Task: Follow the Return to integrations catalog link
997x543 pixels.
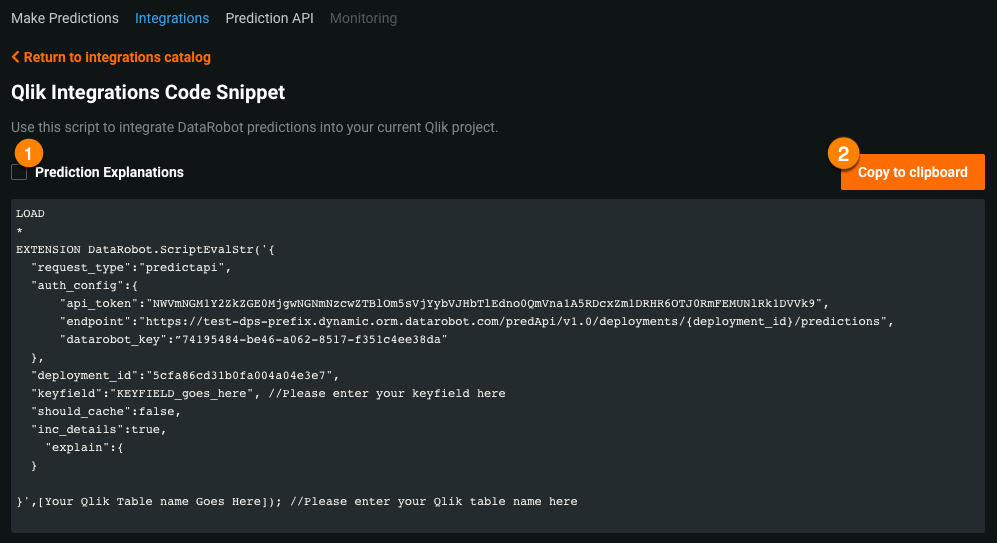Action: pos(117,58)
